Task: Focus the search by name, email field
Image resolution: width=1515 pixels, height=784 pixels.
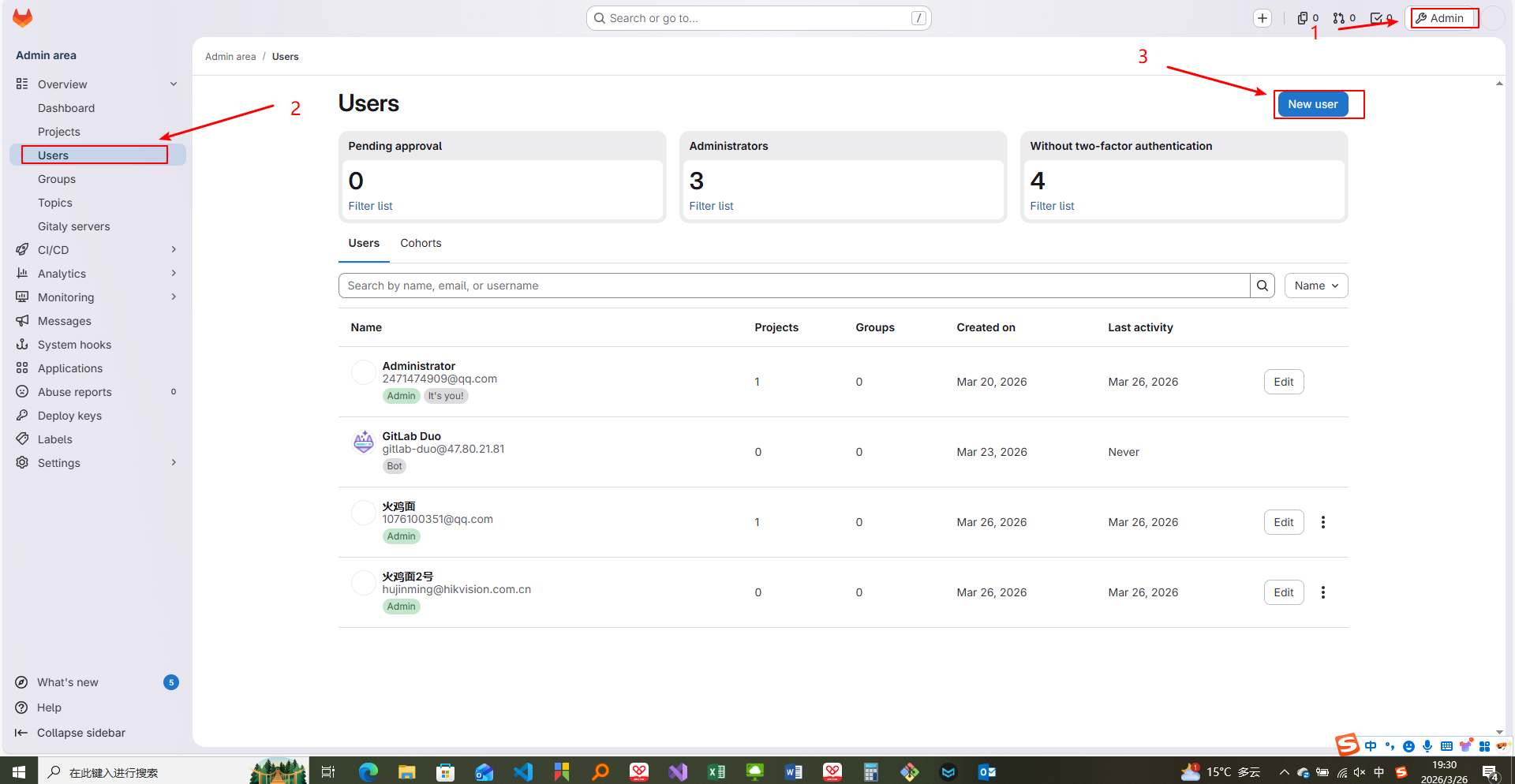Action: 794,286
